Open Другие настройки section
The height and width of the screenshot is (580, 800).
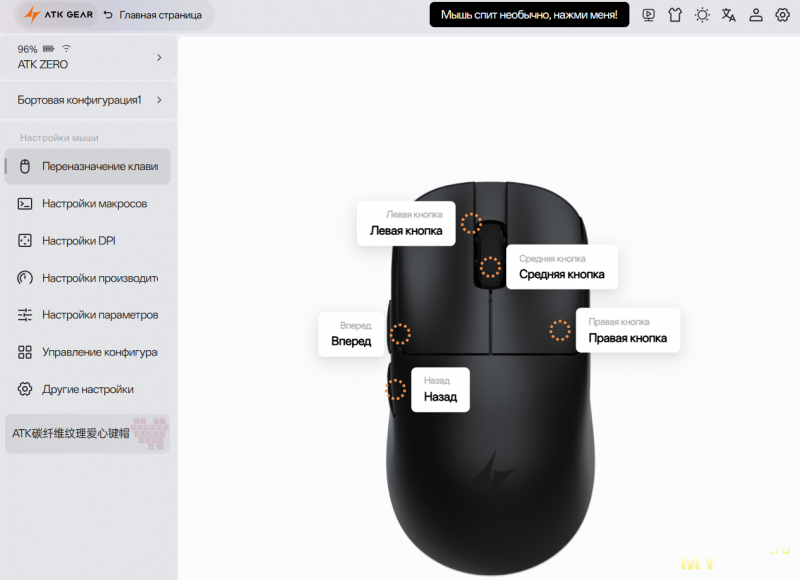point(88,389)
